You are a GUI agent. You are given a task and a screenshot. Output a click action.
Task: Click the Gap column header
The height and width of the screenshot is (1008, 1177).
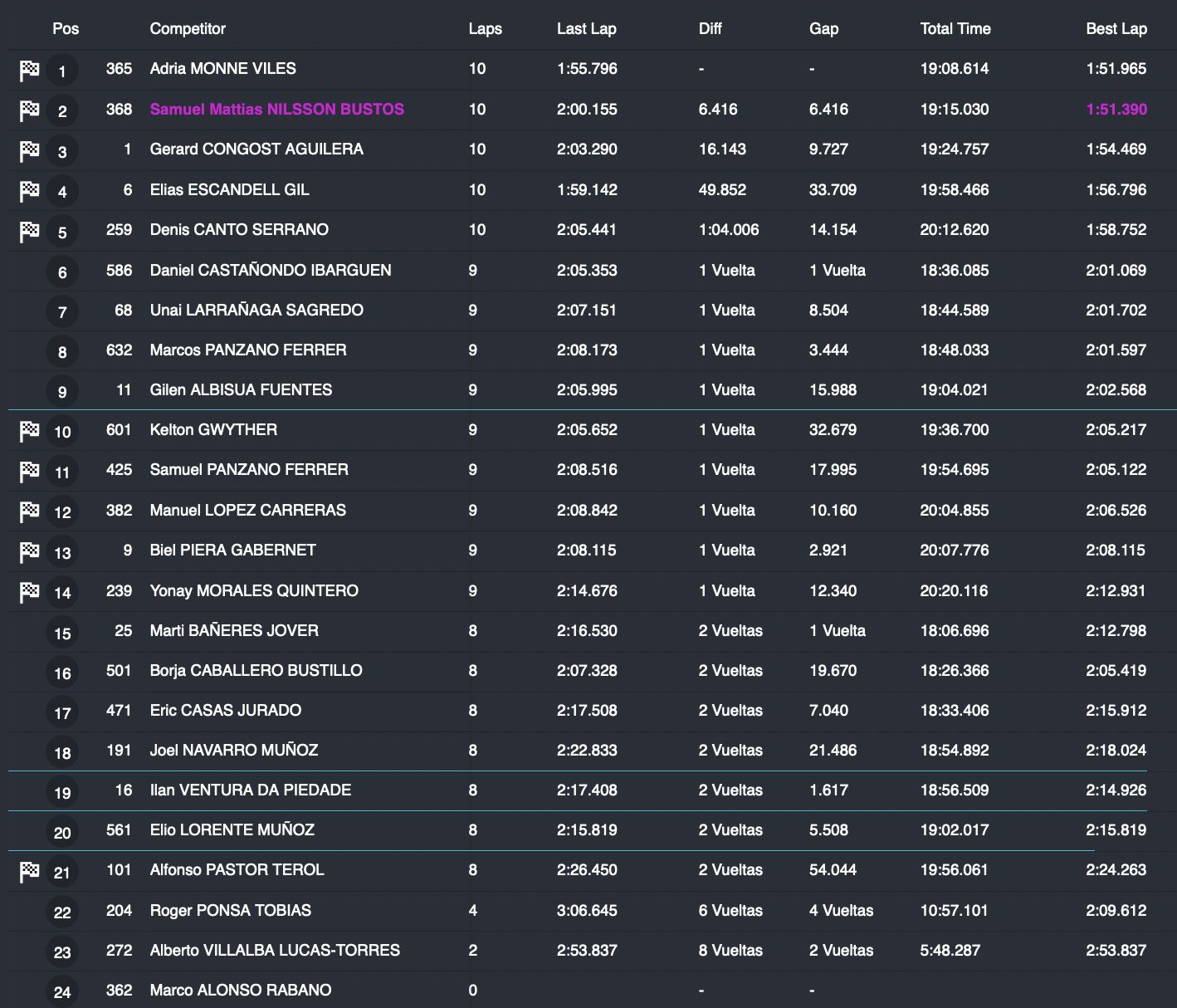823,29
